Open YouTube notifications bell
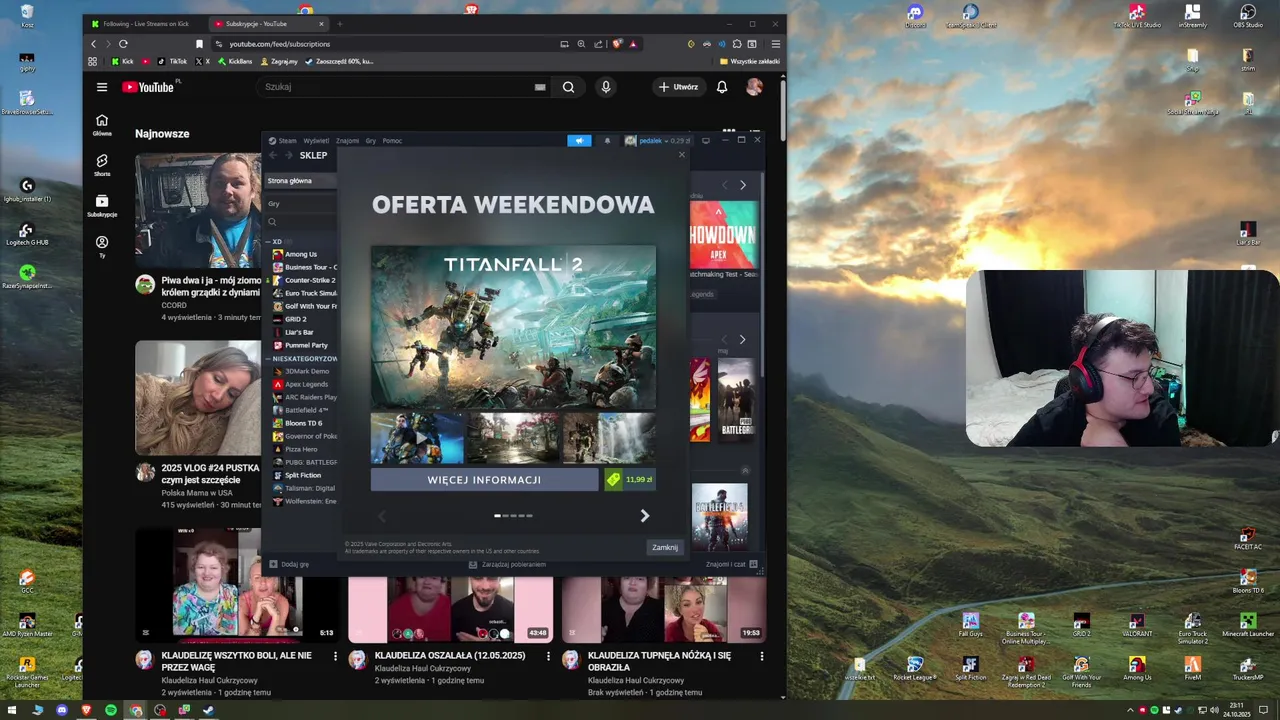The image size is (1280, 720). point(721,87)
